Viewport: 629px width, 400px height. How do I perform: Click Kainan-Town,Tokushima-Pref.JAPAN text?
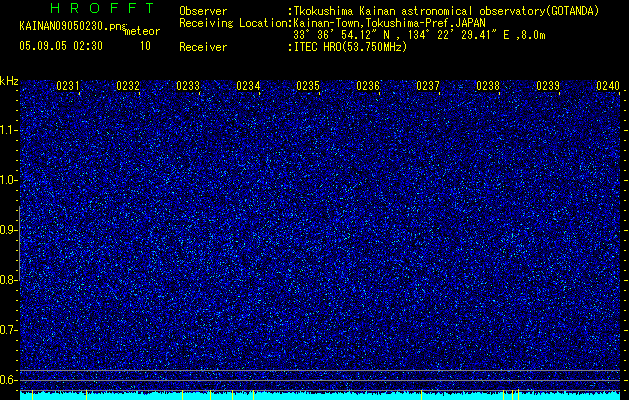389,22
